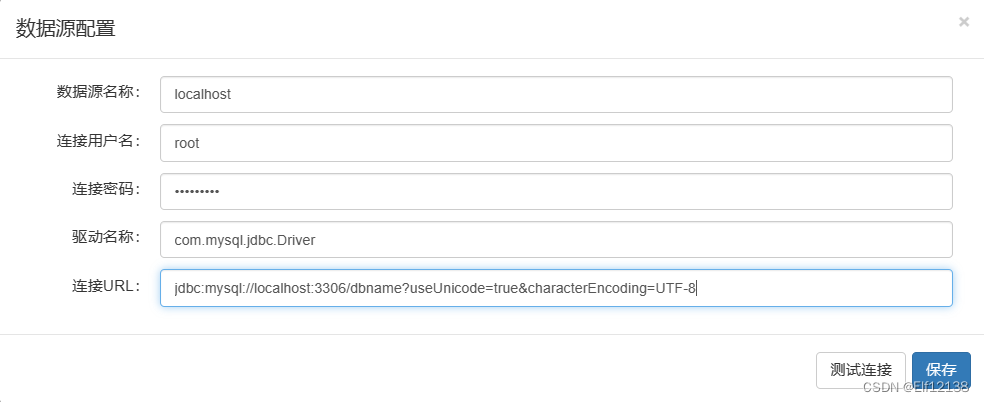Click the masked password dots
The height and width of the screenshot is (402, 984).
click(197, 192)
